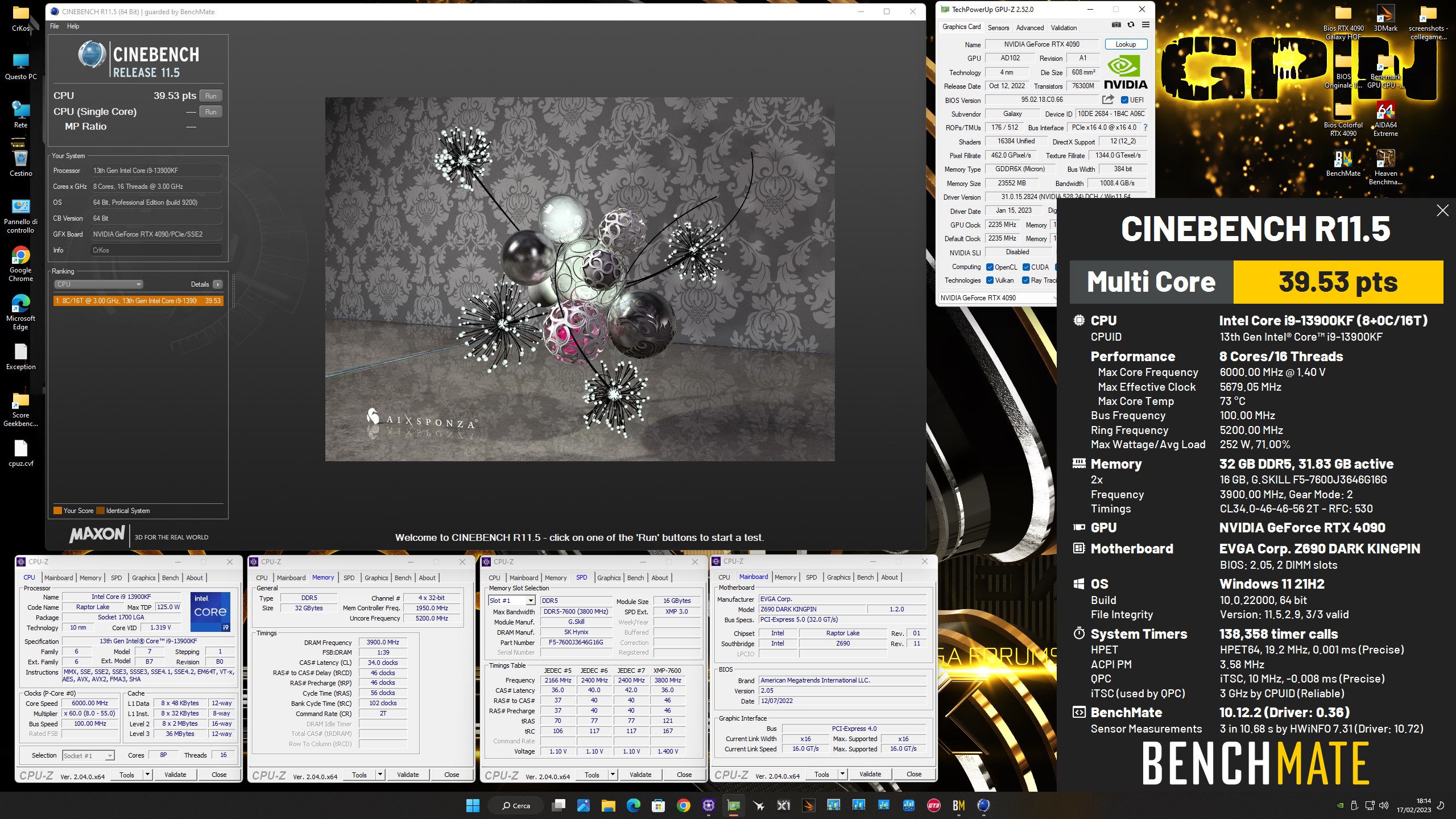Click the BIOS export share icon in GPU-Z

1107,100
